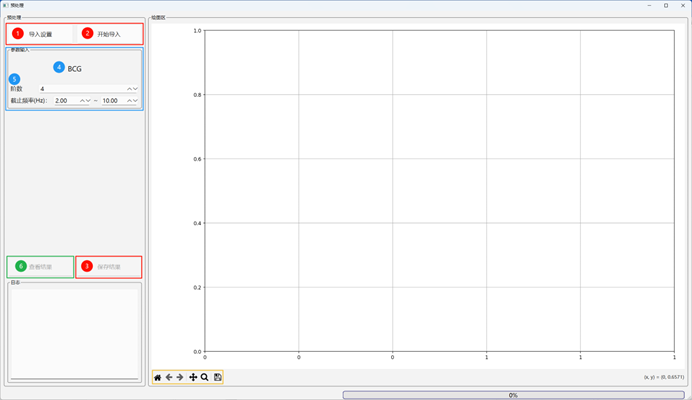Click the 保存结果 save results button
Image resolution: width=692 pixels, height=400 pixels.
pos(109,267)
